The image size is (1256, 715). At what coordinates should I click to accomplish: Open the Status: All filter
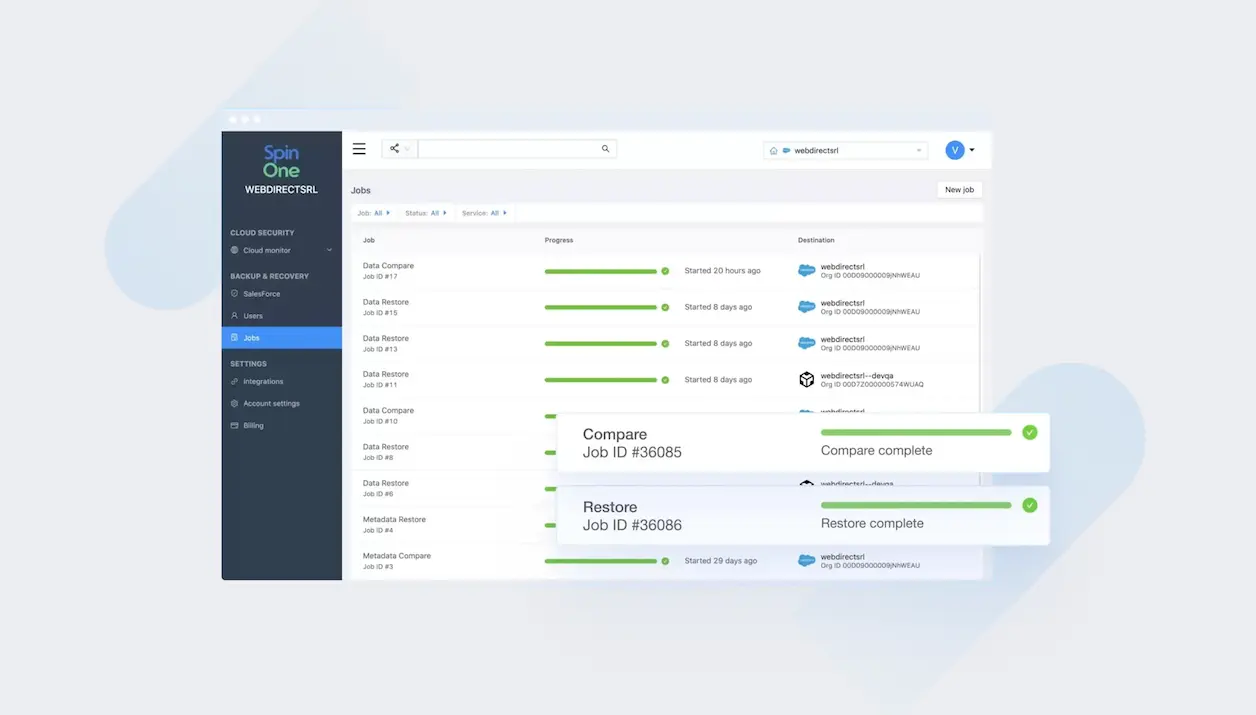click(426, 213)
